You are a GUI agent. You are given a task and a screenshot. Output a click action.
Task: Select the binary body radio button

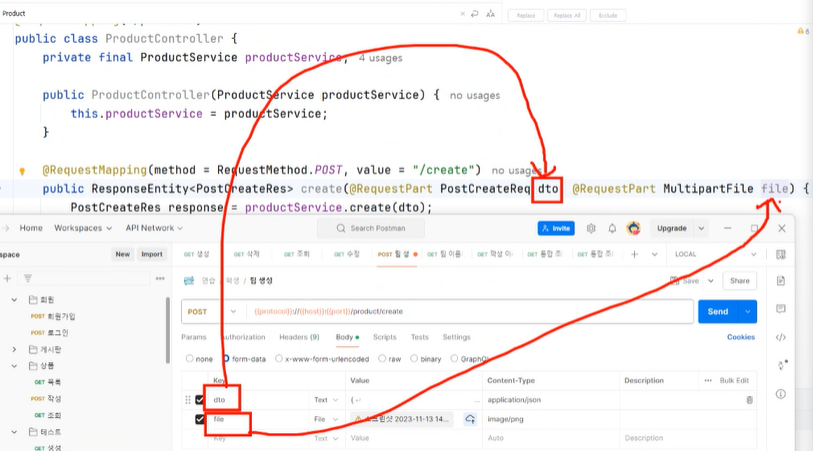tap(414, 359)
